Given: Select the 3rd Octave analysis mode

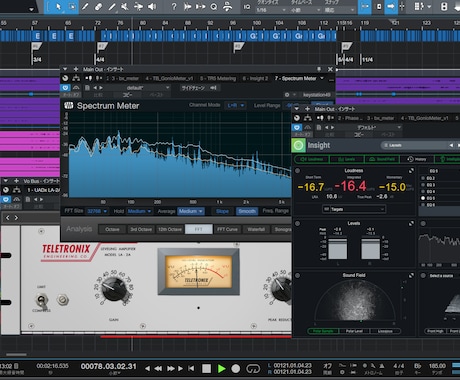Looking at the screenshot, I should click(x=141, y=229).
